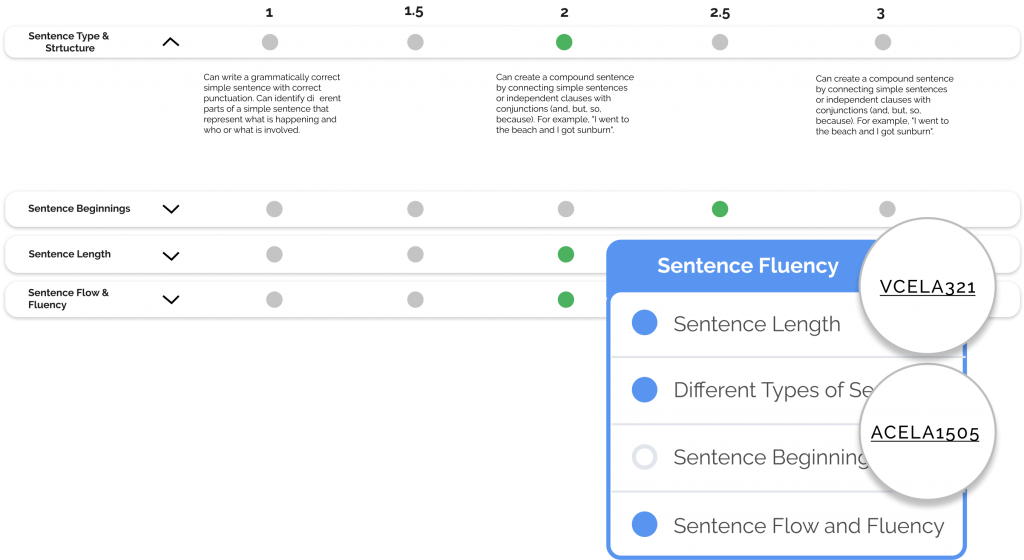
Task: Toggle blue circle beside Different Types of Sentences
Action: coord(645,389)
